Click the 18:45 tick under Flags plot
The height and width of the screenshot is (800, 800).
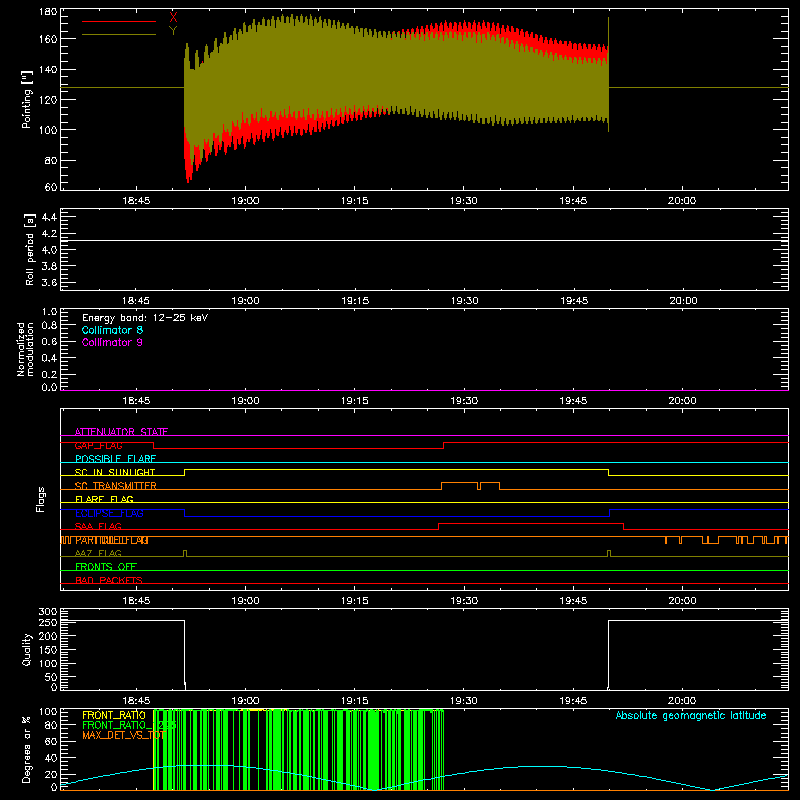tap(136, 601)
